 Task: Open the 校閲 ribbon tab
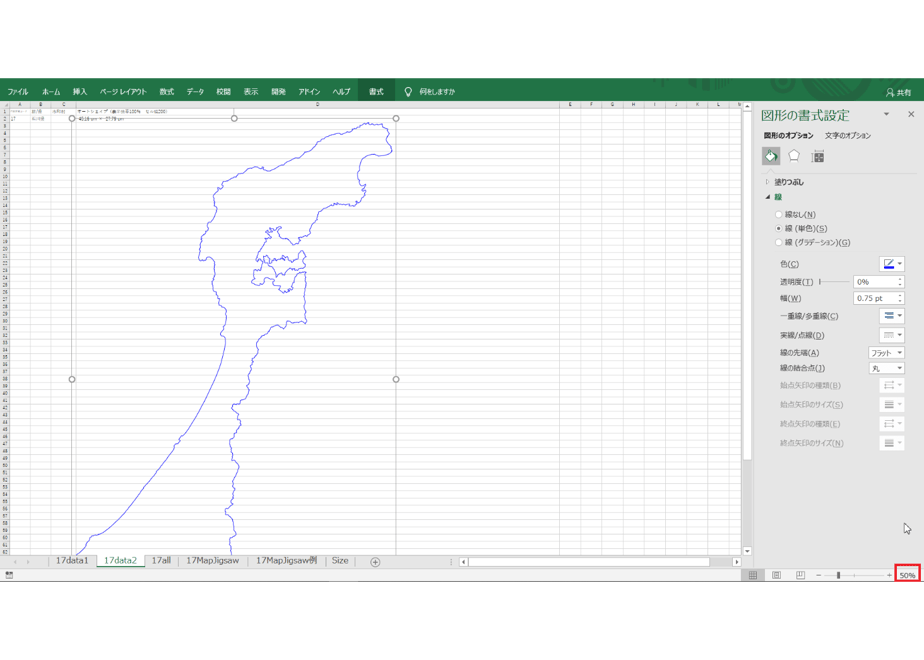pyautogui.click(x=223, y=92)
